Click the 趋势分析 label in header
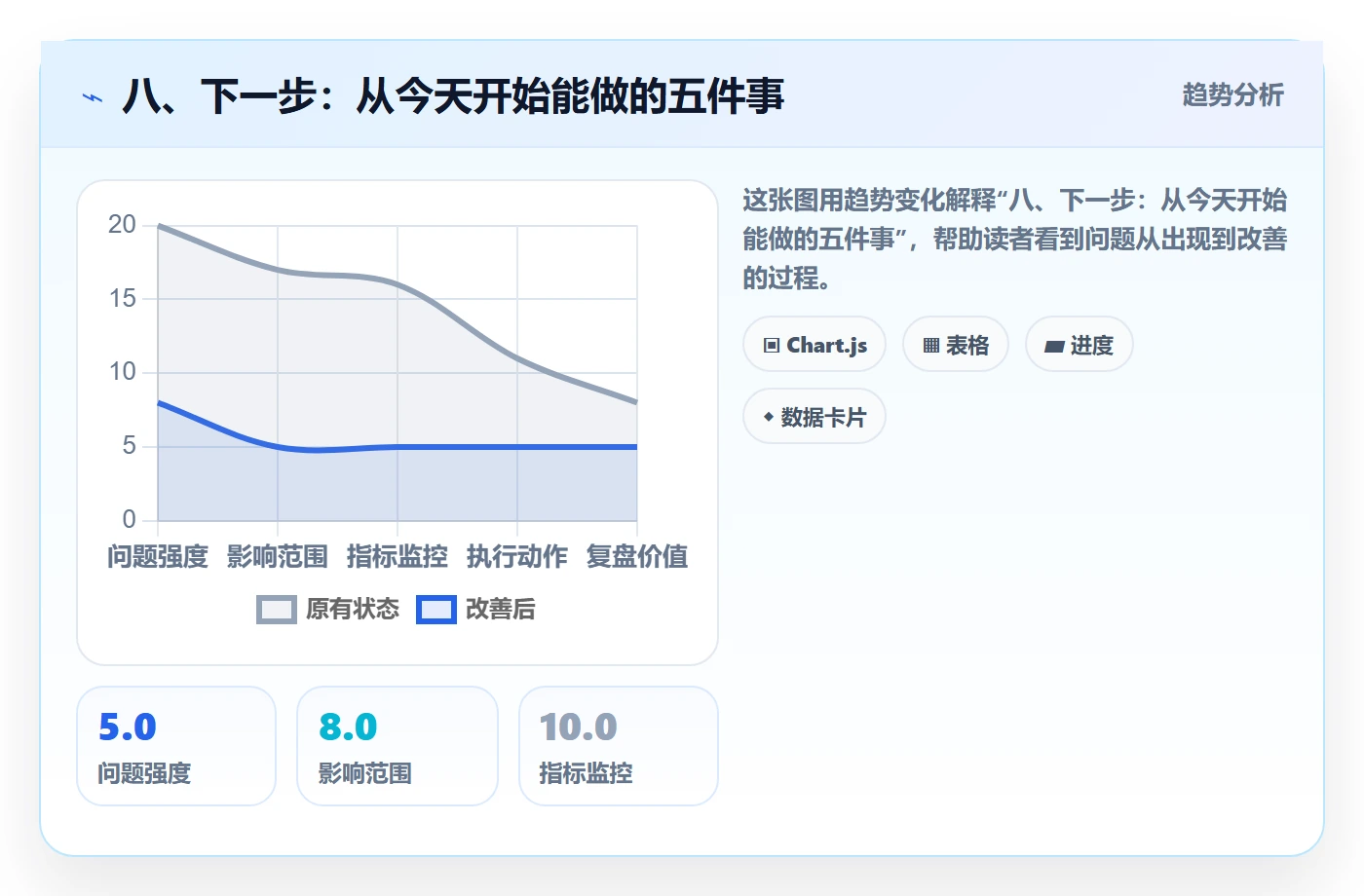The image size is (1364, 896). [x=1232, y=95]
